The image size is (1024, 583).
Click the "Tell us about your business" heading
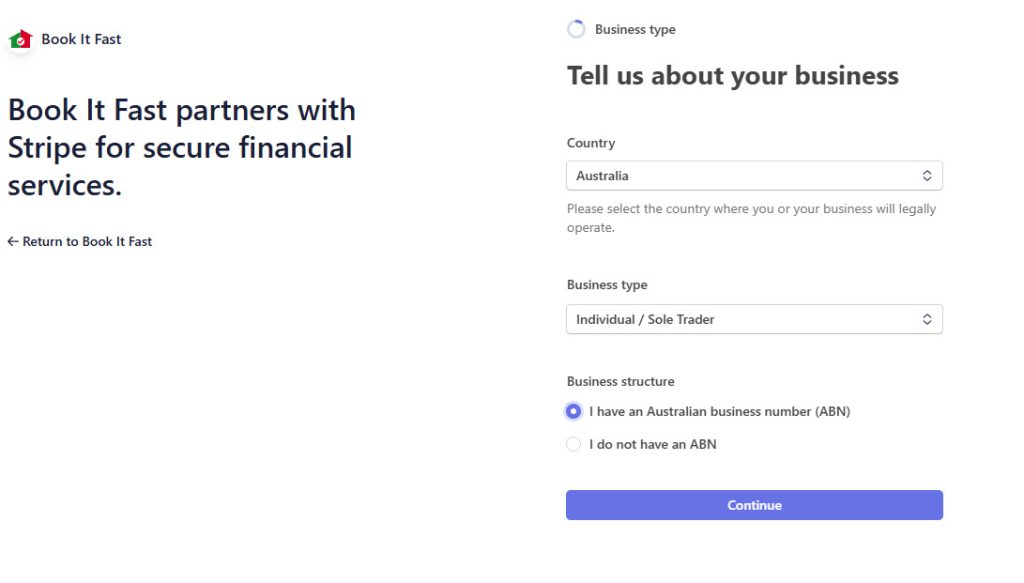click(733, 76)
